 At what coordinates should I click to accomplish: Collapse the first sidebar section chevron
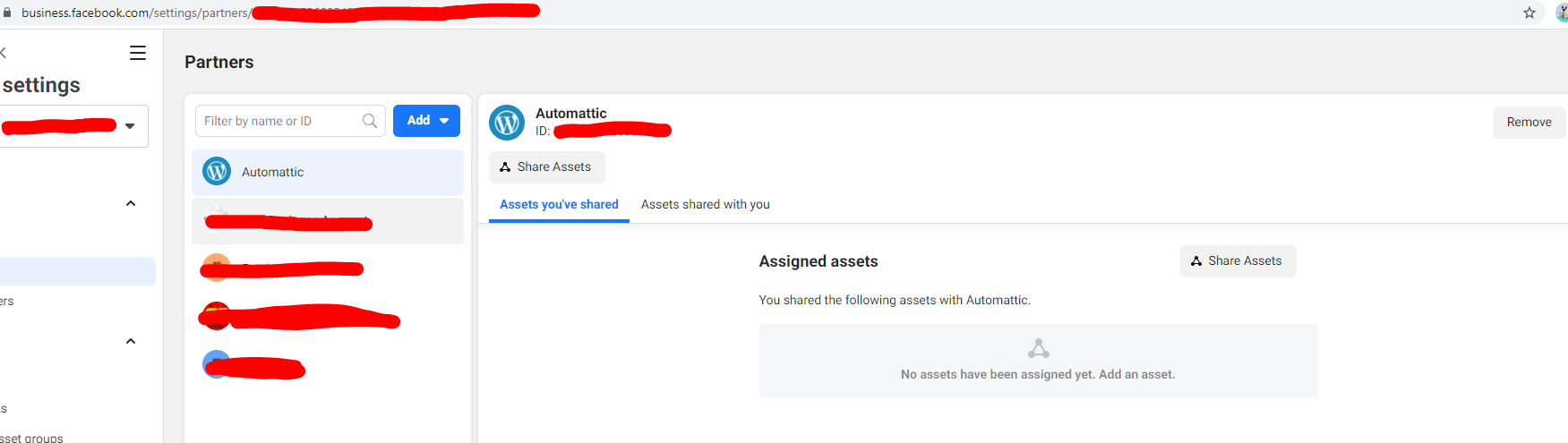(x=131, y=203)
